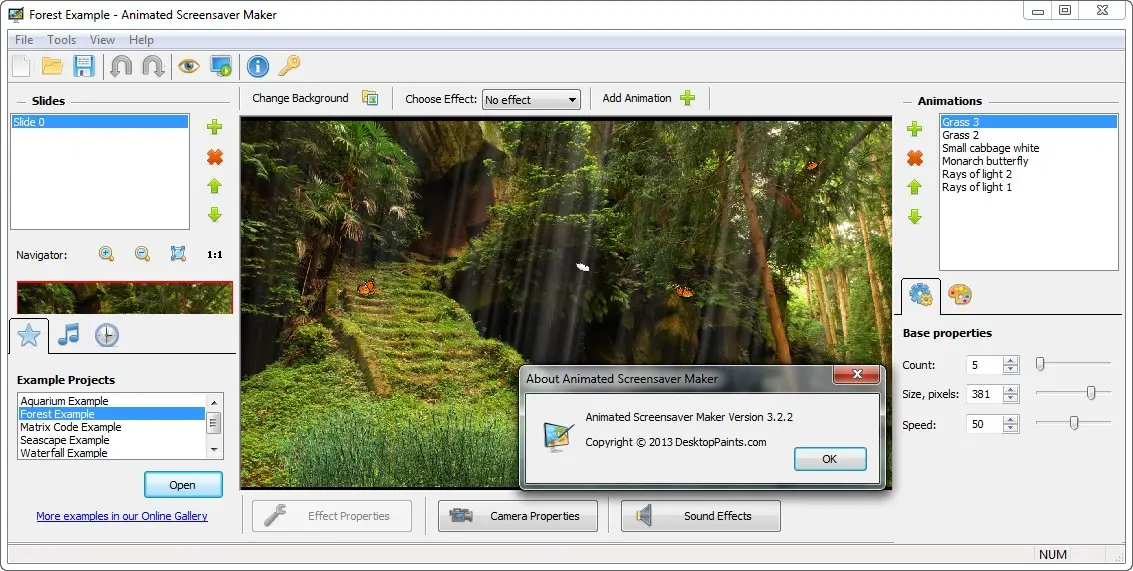Click the Open button for example projects

(183, 485)
